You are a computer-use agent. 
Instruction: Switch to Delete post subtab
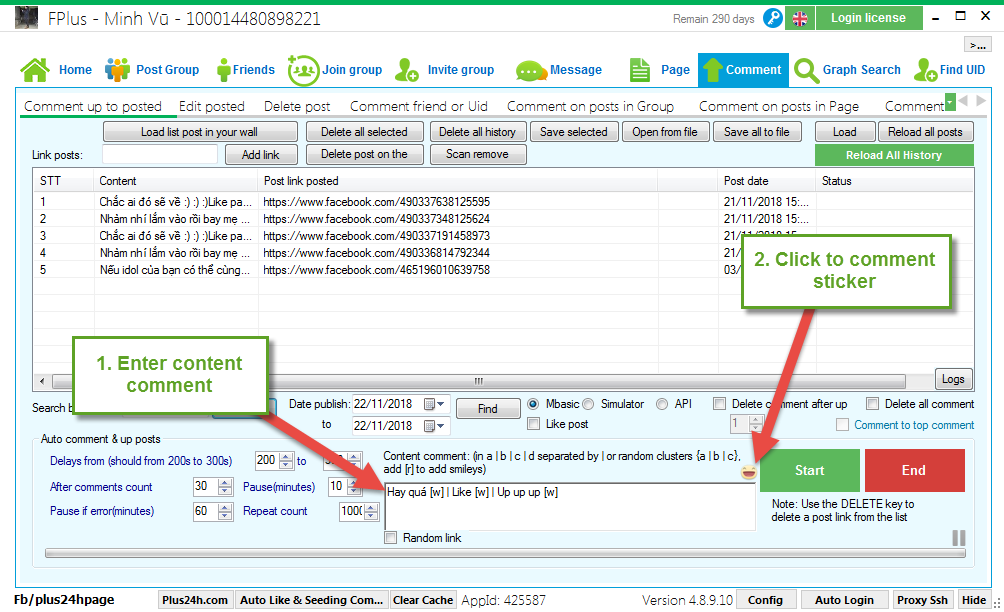(297, 106)
